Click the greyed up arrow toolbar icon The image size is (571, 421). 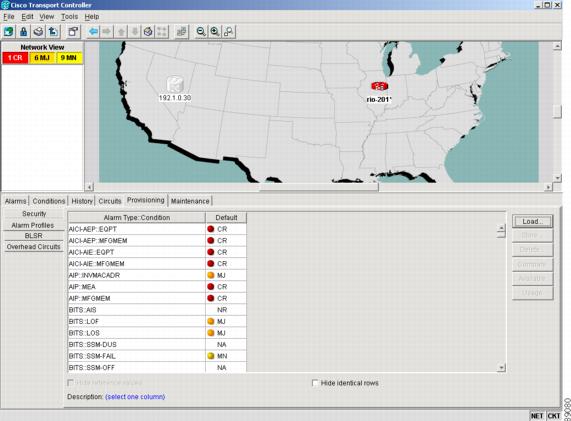point(121,32)
